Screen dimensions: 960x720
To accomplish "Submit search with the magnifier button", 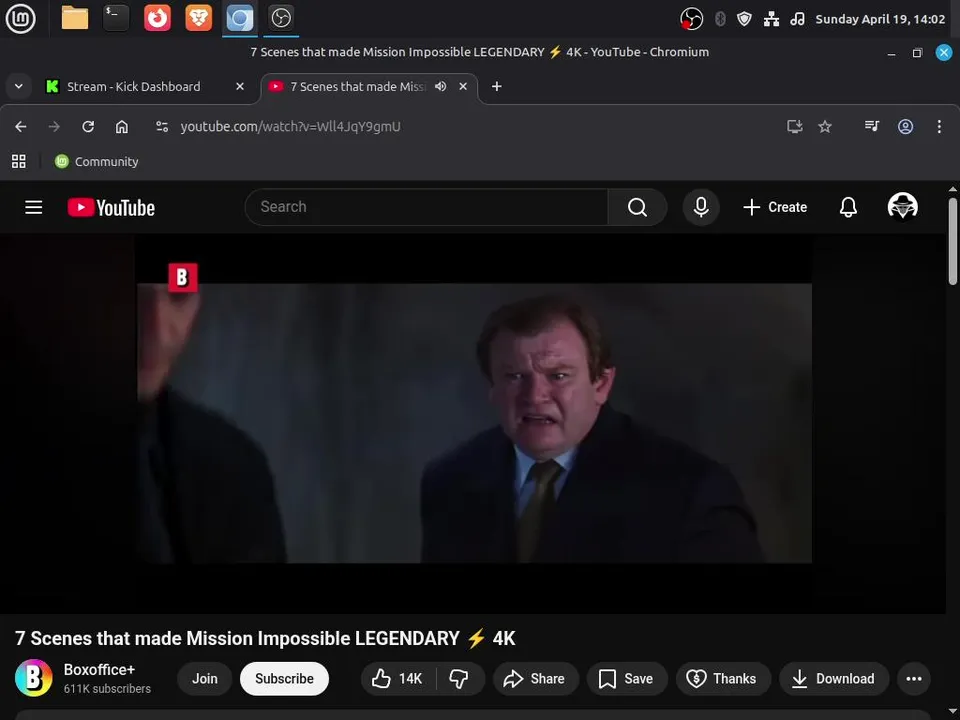I will click(x=637, y=207).
